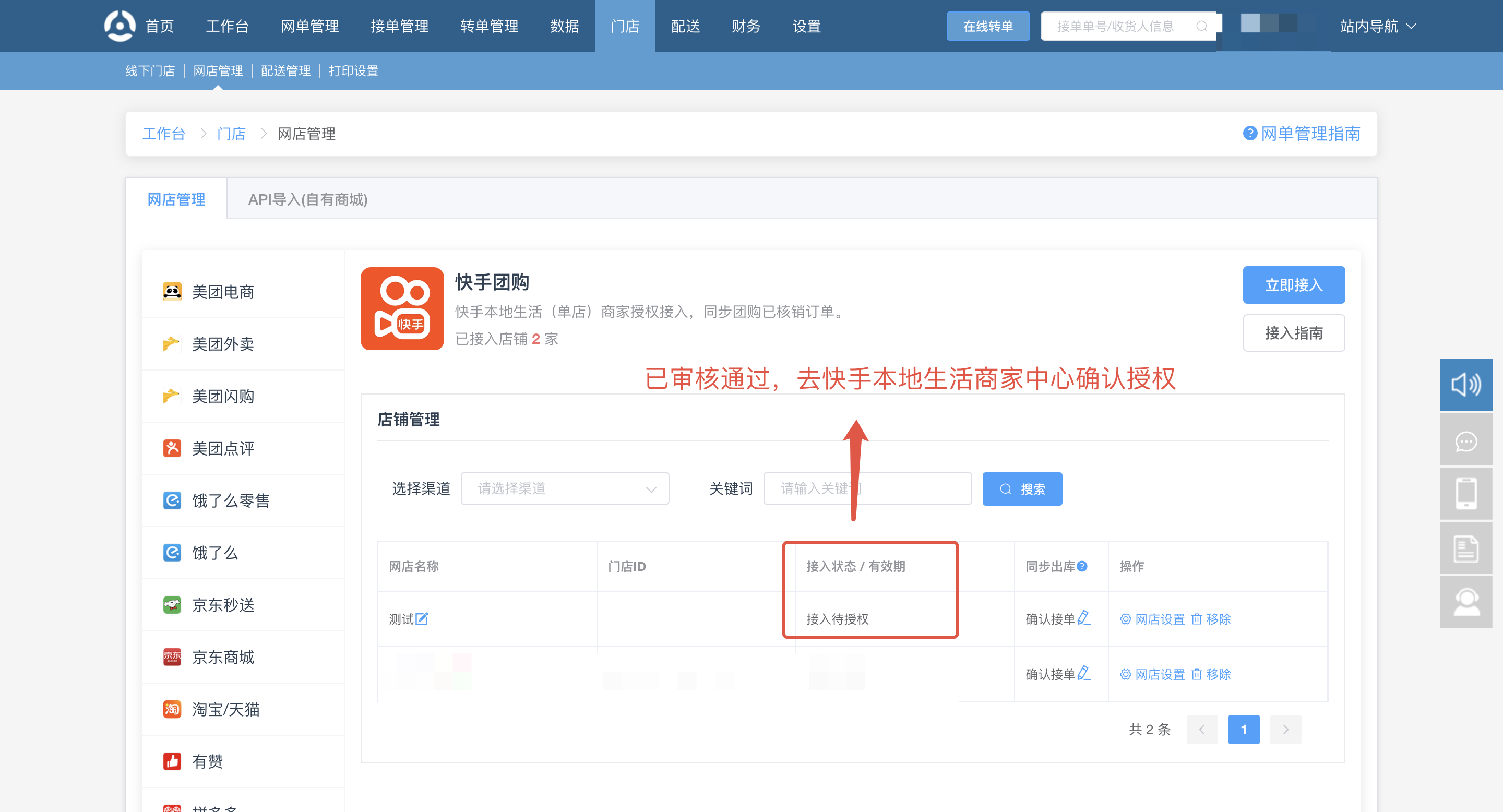
Task: Click the help icon next to 同步出库
Action: point(1082,566)
